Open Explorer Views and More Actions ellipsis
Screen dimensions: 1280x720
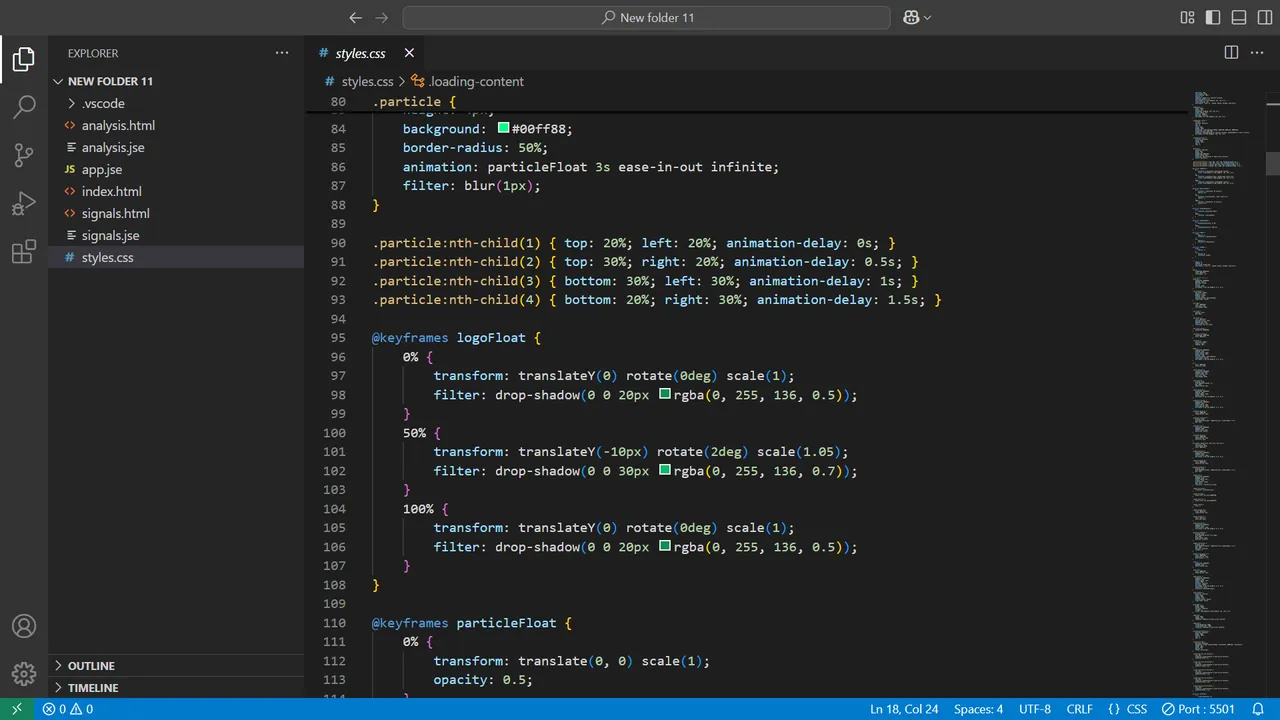pyautogui.click(x=282, y=53)
